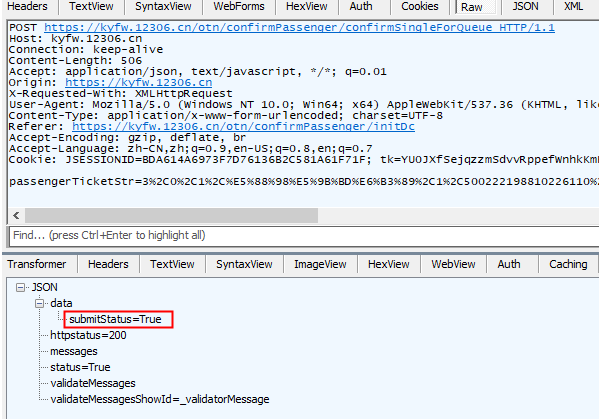Viewport: 599px width, 419px height.
Task: Click the Content-Length: 506 line
Action: pos(75,61)
